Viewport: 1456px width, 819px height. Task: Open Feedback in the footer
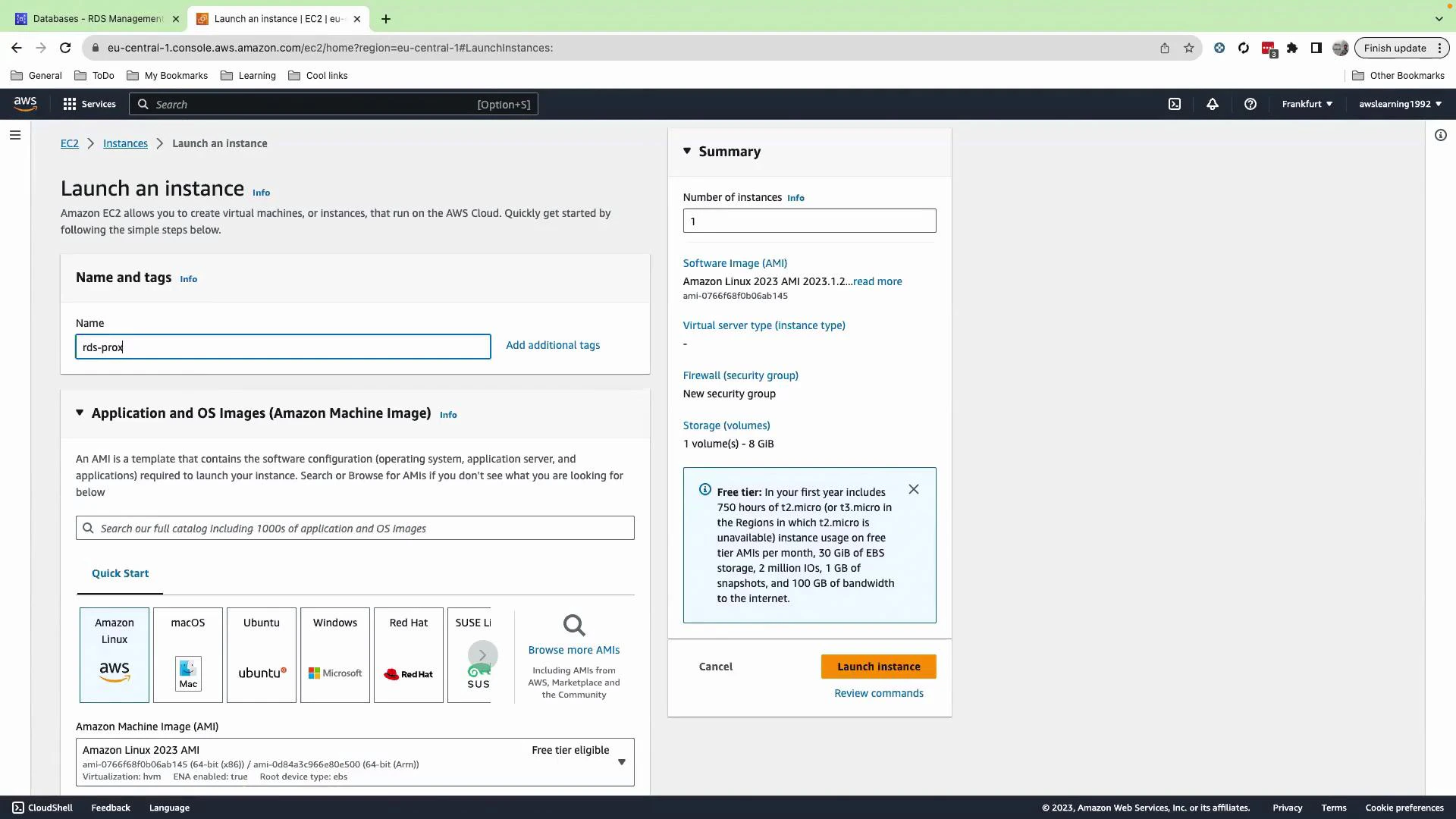(111, 808)
